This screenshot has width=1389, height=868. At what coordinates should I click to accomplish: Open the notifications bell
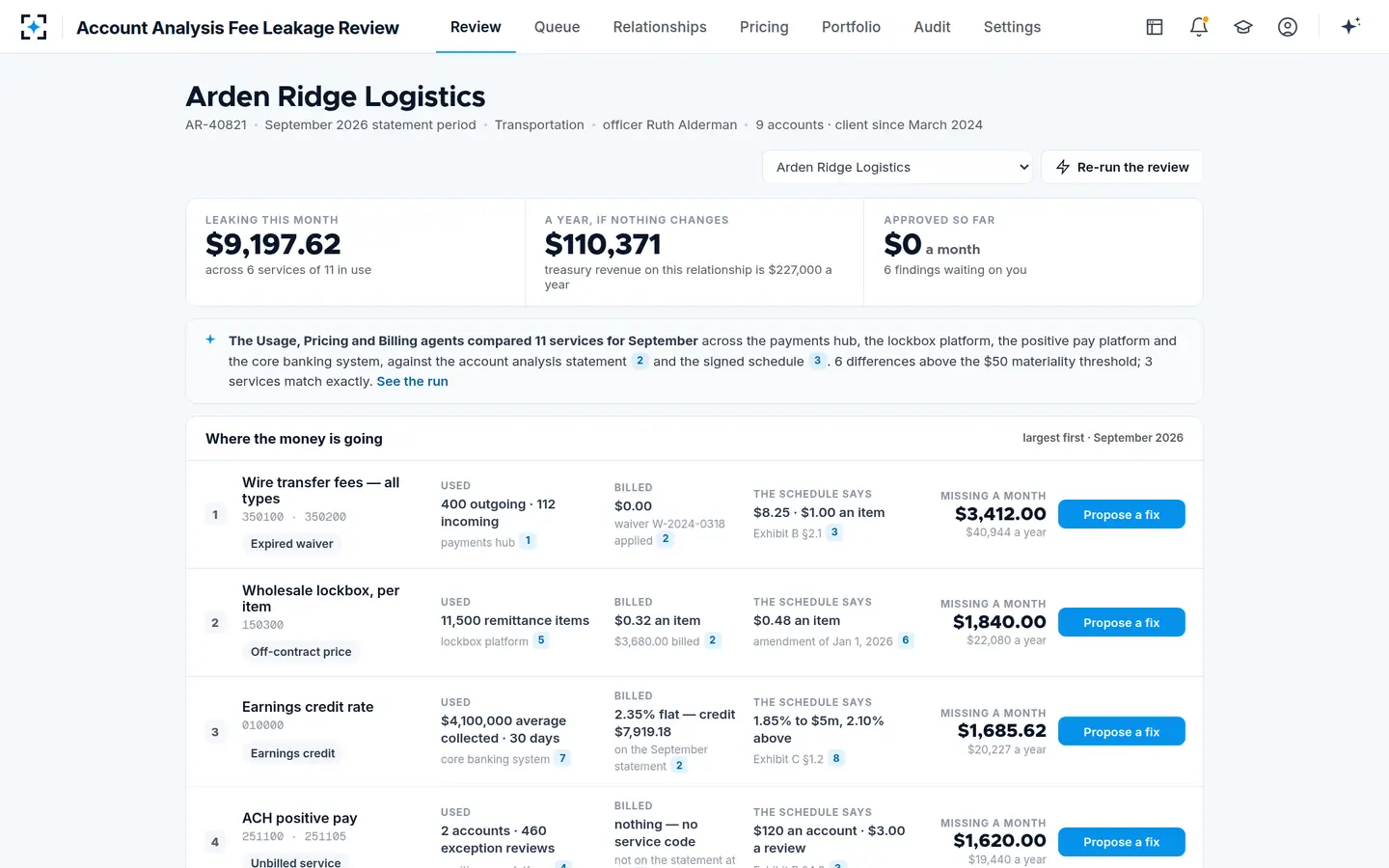point(1199,27)
